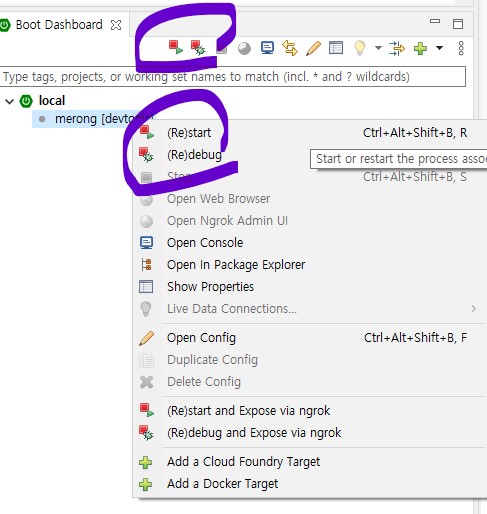Choose Open Console menu entry

click(310, 243)
